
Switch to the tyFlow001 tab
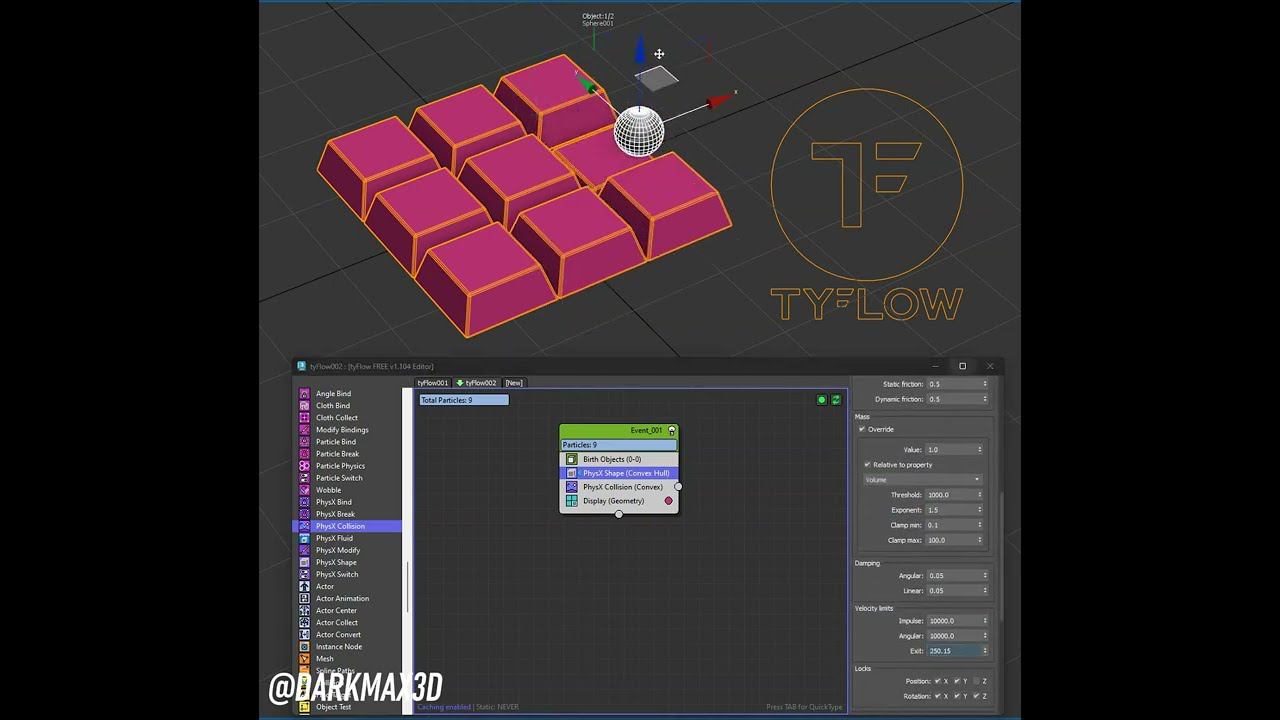(x=433, y=383)
